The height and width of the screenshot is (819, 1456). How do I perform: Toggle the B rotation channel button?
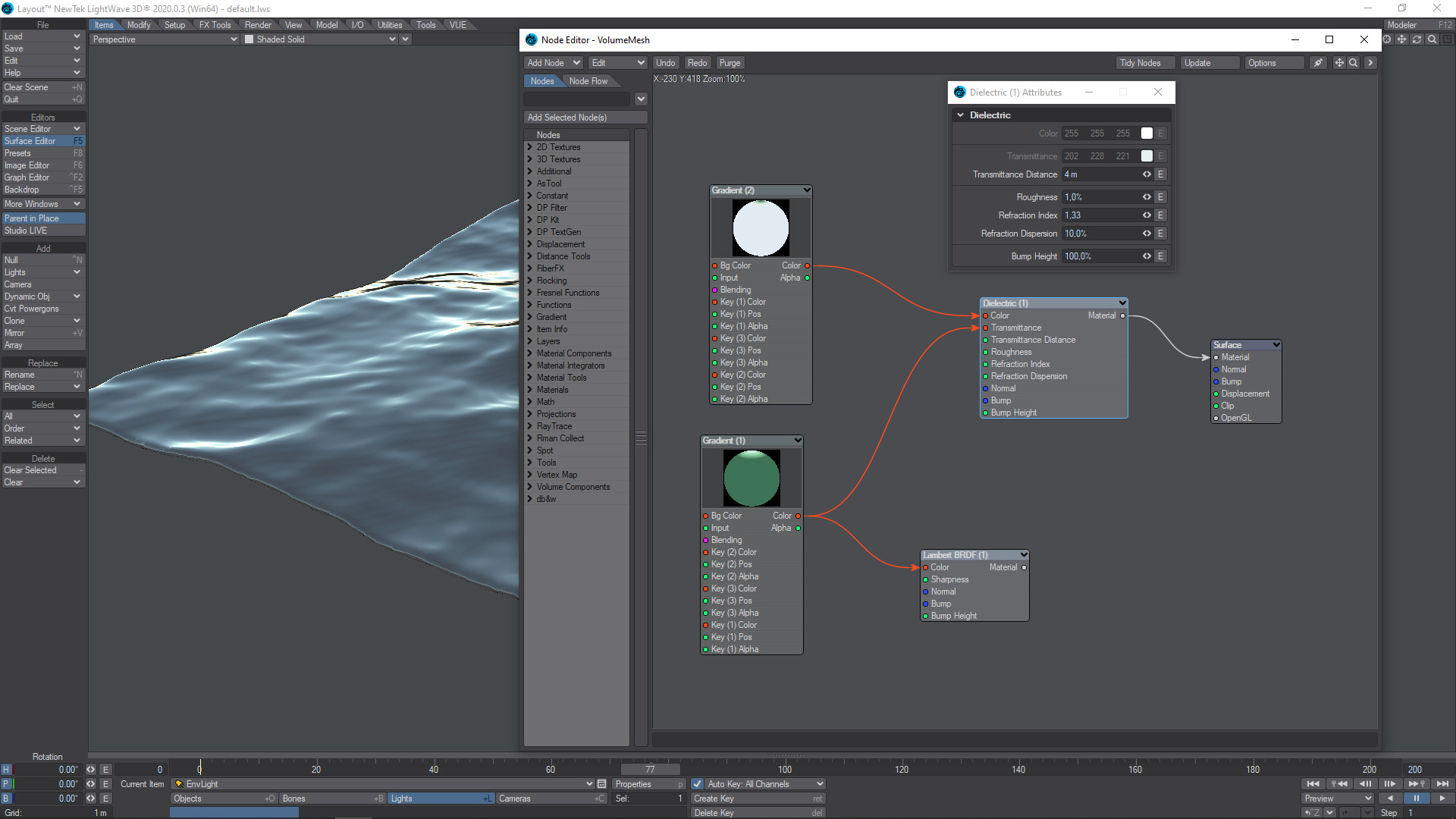6,799
